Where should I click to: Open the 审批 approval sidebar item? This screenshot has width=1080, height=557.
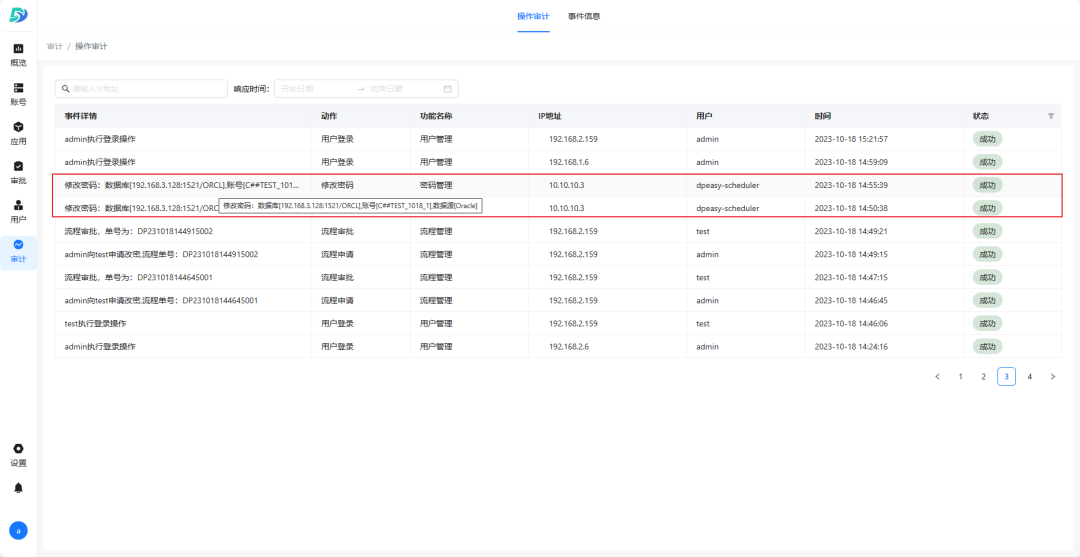(x=19, y=173)
